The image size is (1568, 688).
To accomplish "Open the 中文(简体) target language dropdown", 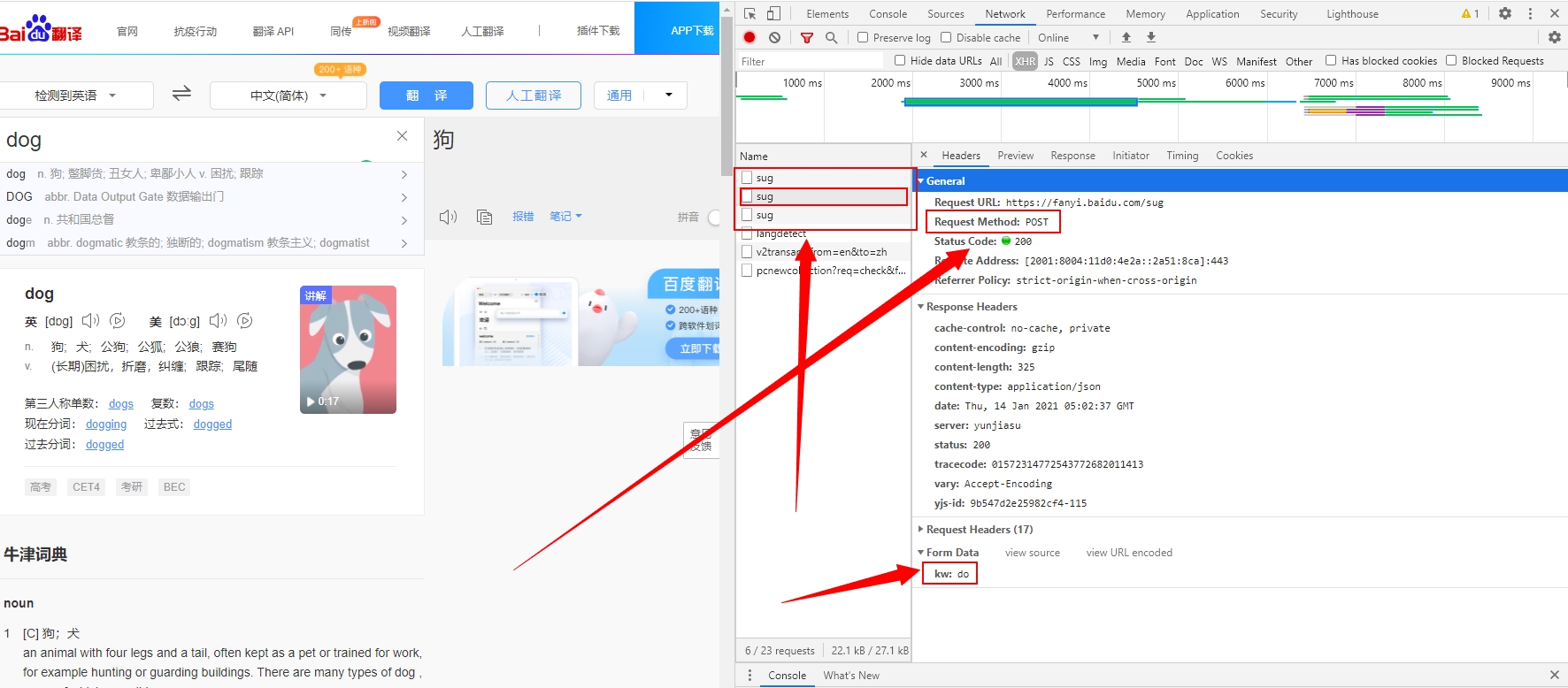I will [x=288, y=96].
